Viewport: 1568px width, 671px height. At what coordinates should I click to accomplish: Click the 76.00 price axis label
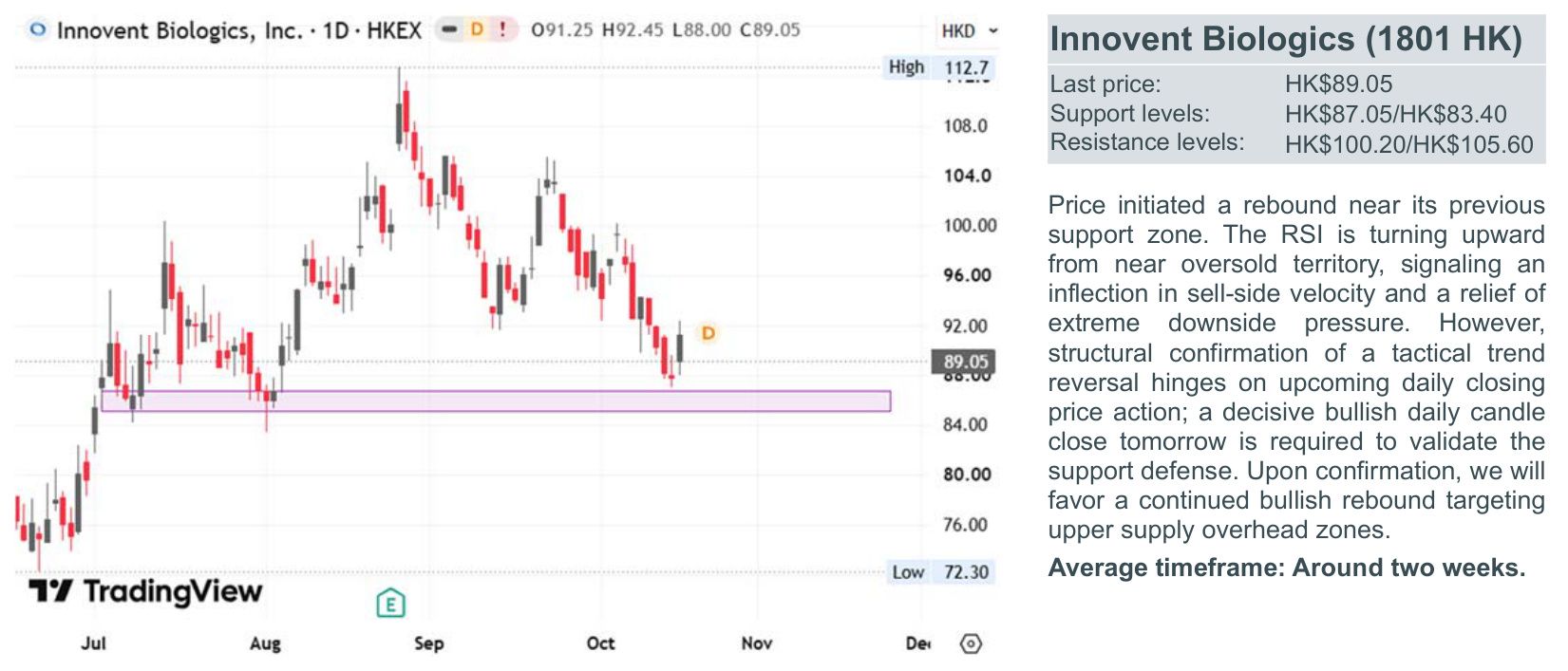click(x=965, y=525)
